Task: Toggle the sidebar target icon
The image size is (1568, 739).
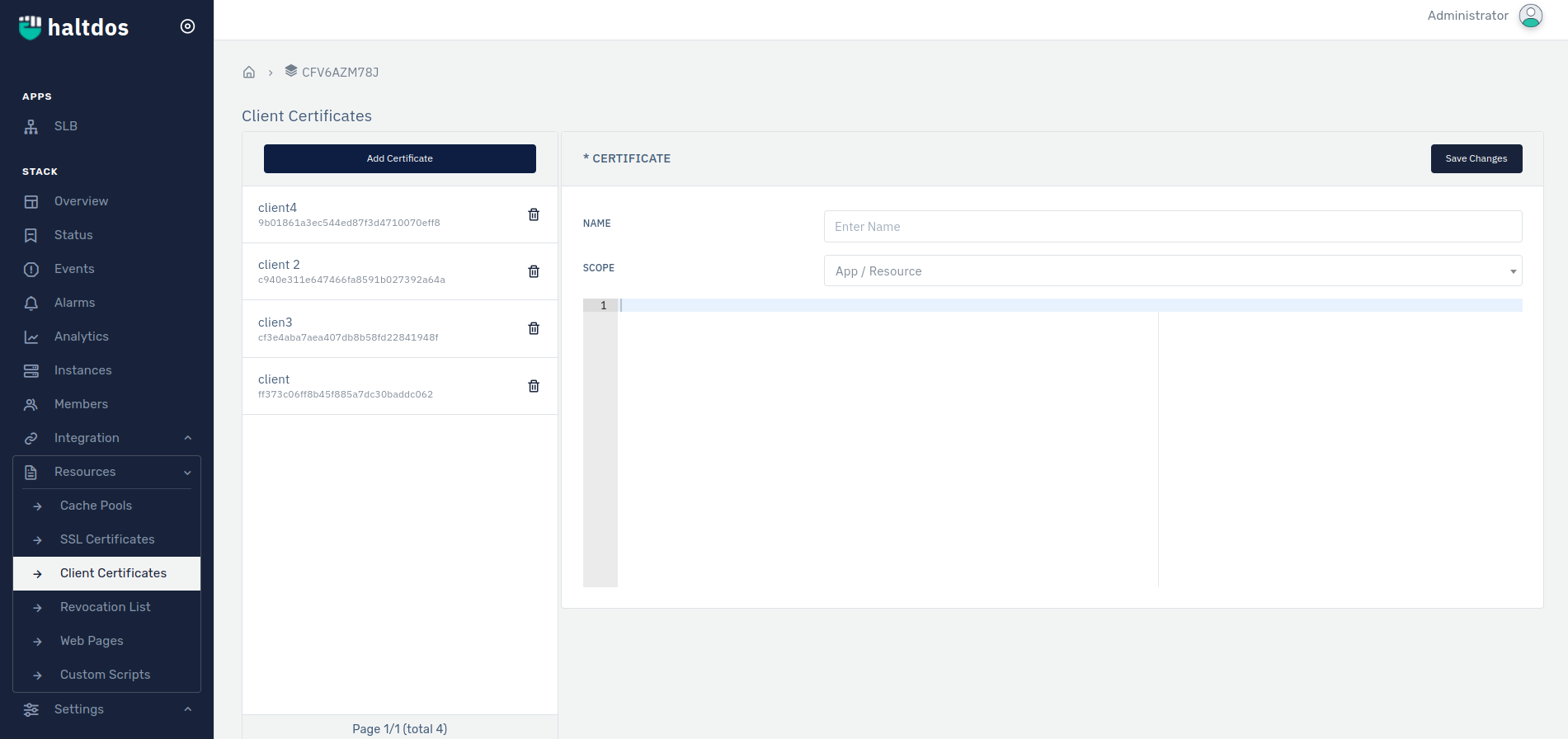Action: click(x=187, y=26)
